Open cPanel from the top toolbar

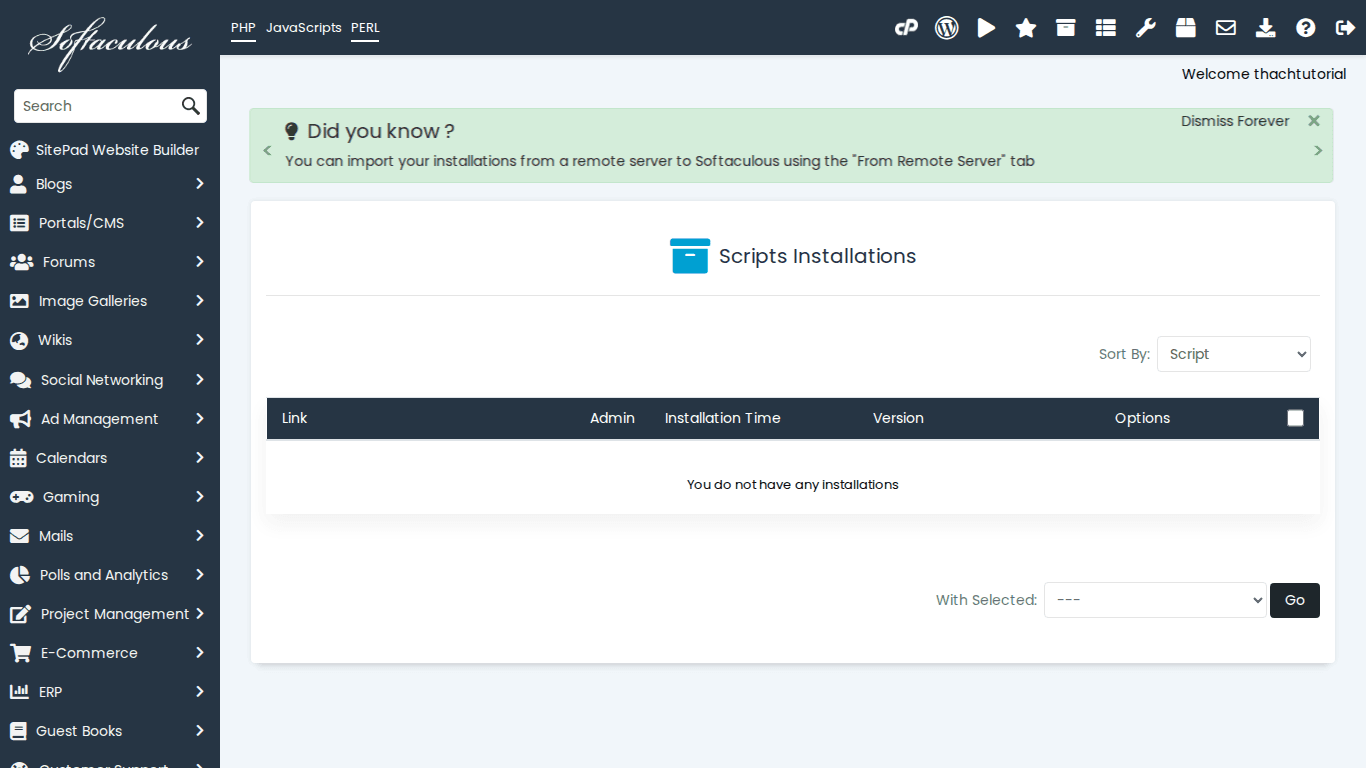[x=906, y=27]
